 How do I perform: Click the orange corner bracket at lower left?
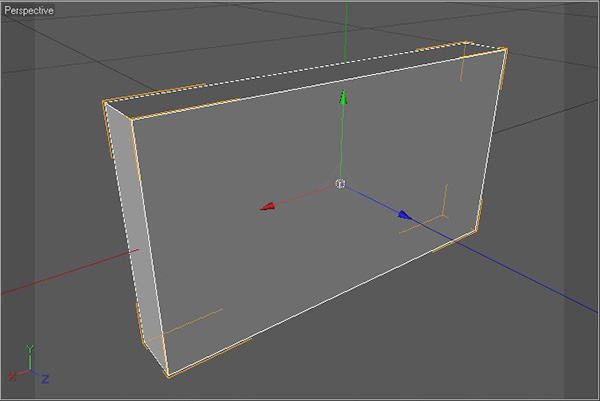point(190,321)
